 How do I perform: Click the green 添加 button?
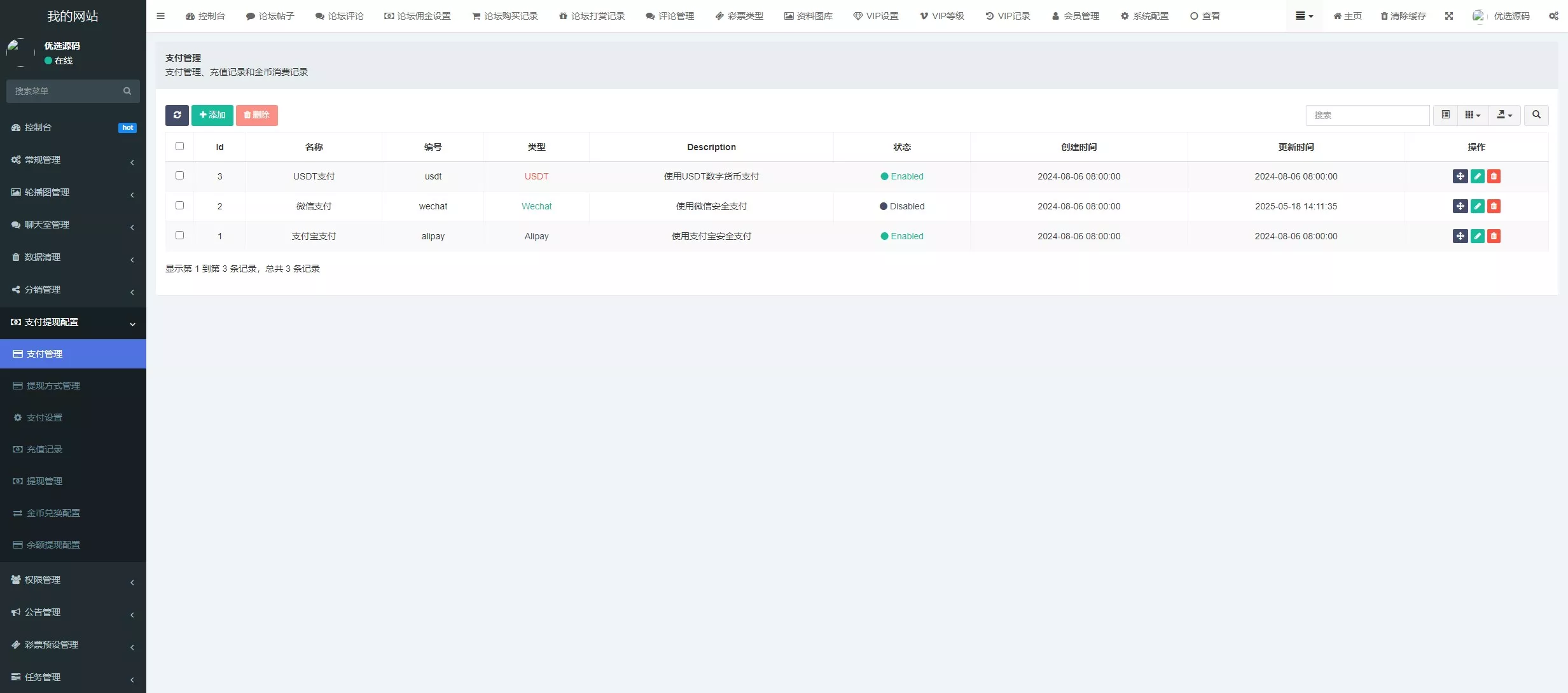click(212, 115)
